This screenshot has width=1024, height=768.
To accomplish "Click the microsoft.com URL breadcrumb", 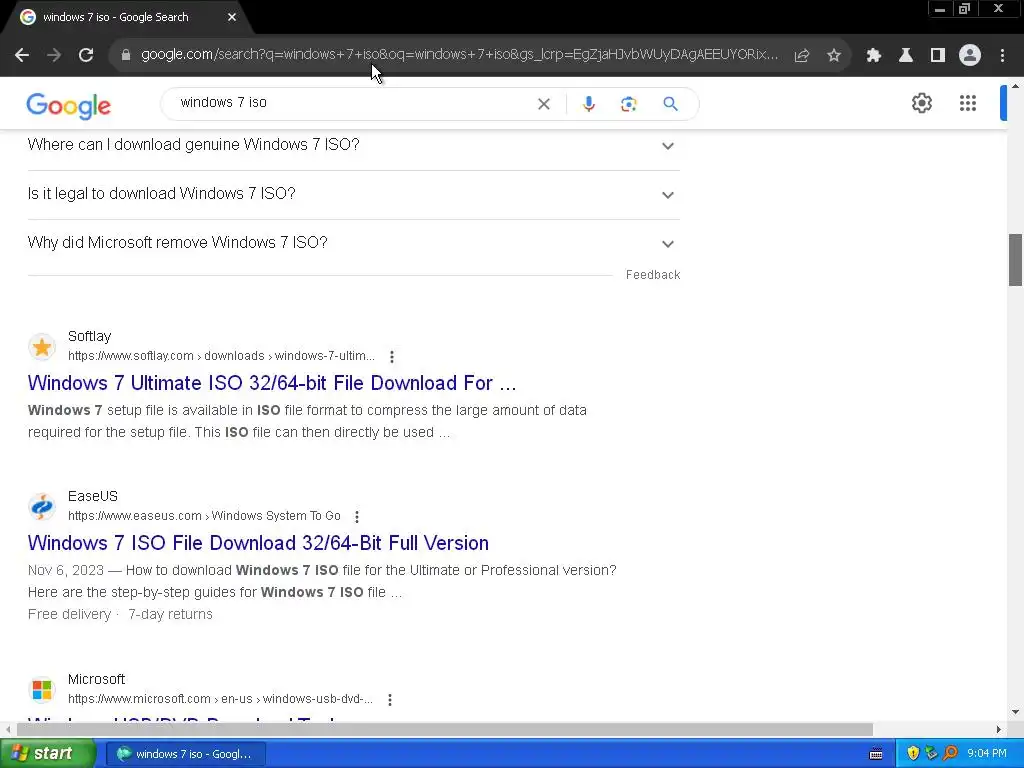I will coord(220,699).
